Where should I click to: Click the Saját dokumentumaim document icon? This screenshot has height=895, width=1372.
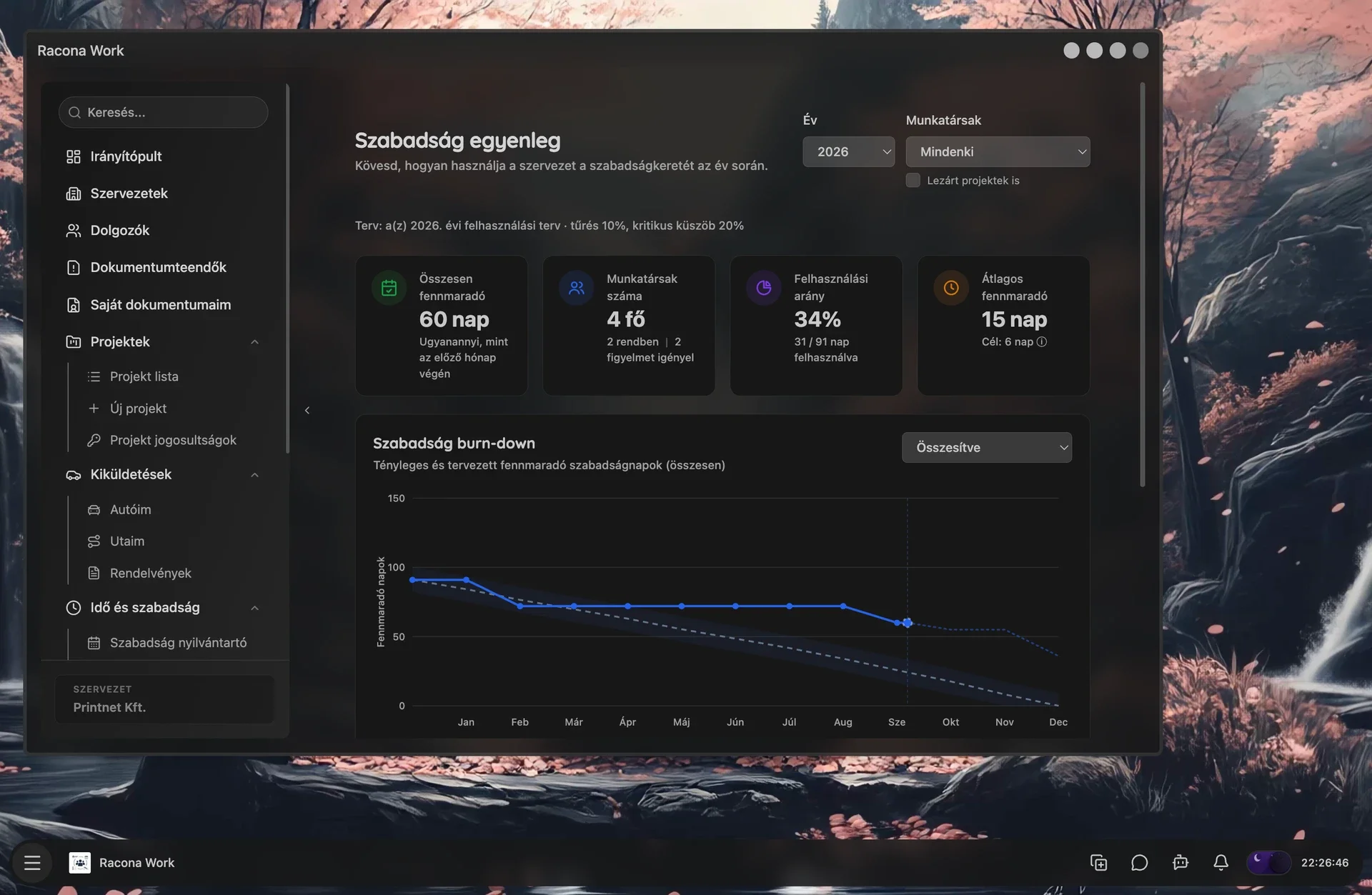click(74, 305)
